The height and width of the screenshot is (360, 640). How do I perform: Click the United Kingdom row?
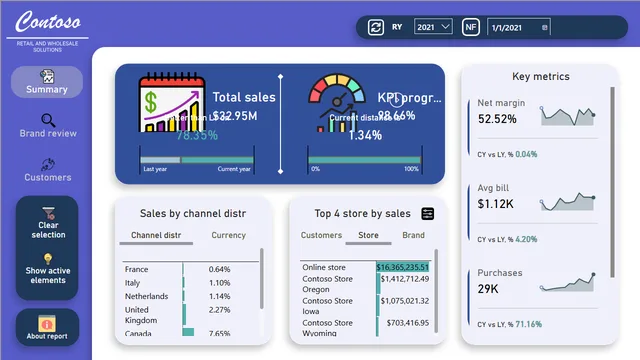click(x=191, y=315)
